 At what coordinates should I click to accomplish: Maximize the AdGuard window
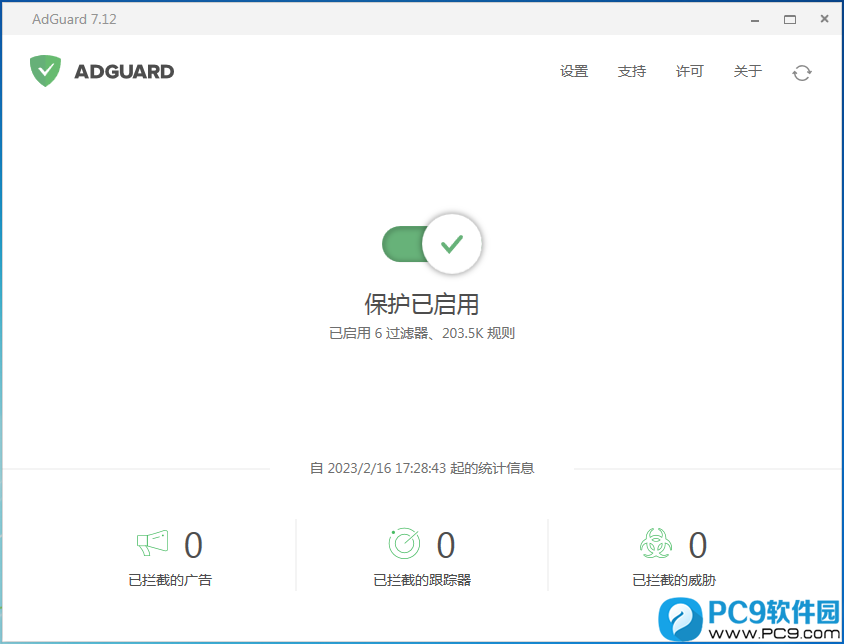(x=790, y=19)
